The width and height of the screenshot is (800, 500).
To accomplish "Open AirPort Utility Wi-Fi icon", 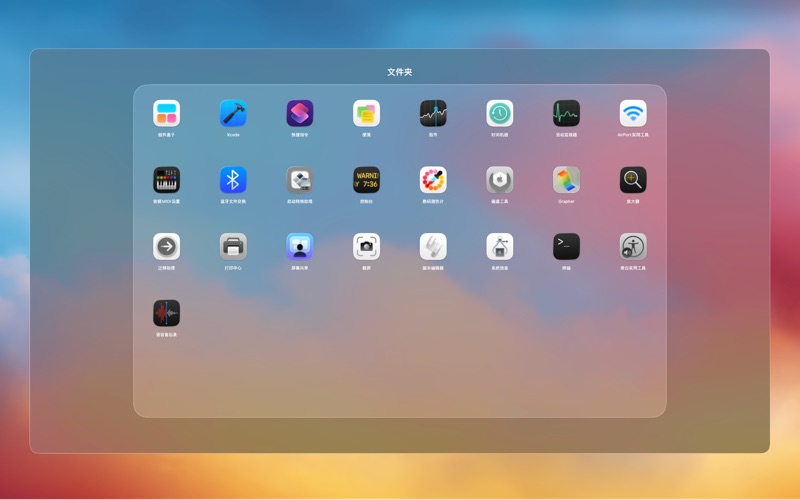I will 633,113.
